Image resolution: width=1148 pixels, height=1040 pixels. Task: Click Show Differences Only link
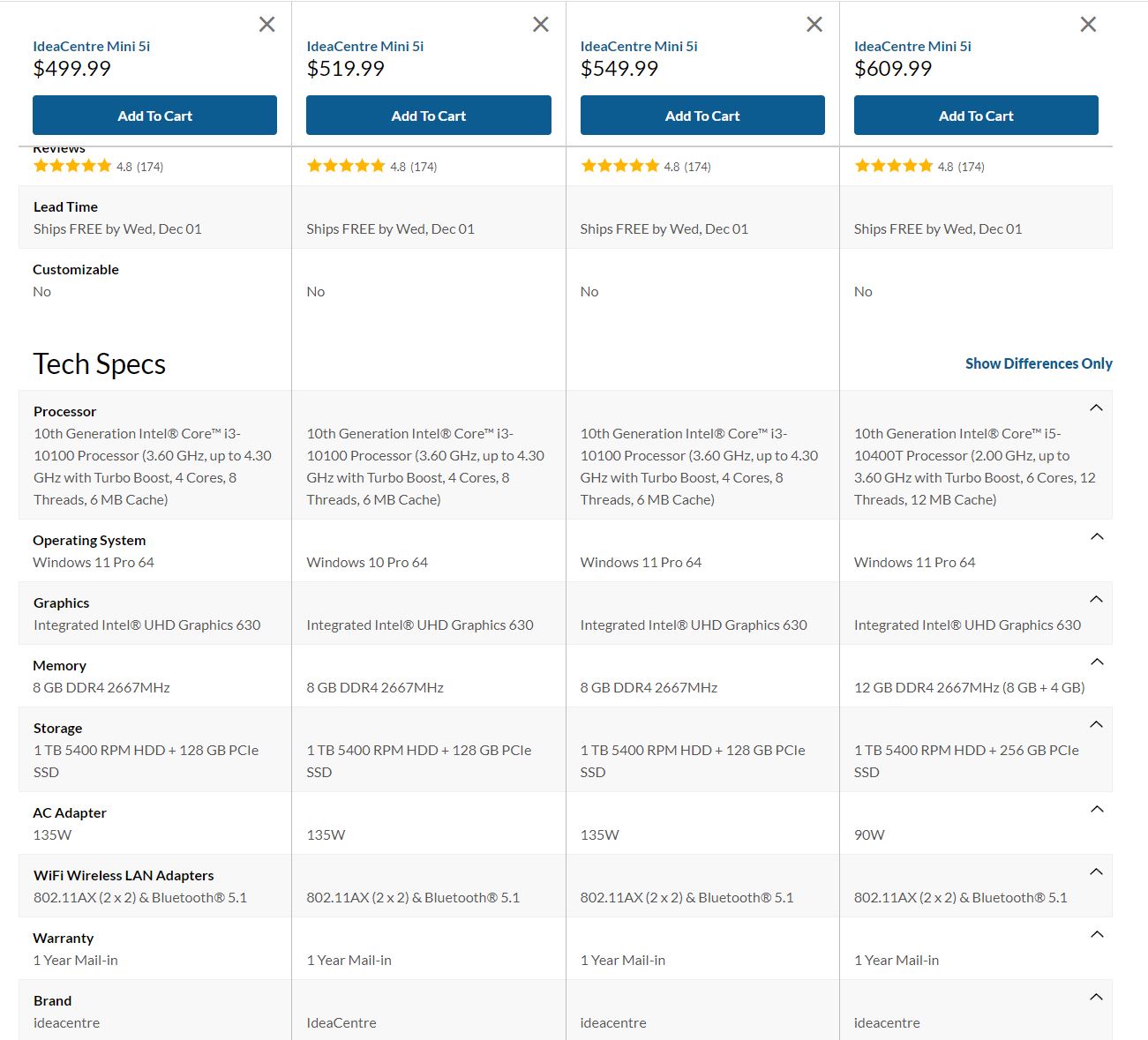point(1038,363)
